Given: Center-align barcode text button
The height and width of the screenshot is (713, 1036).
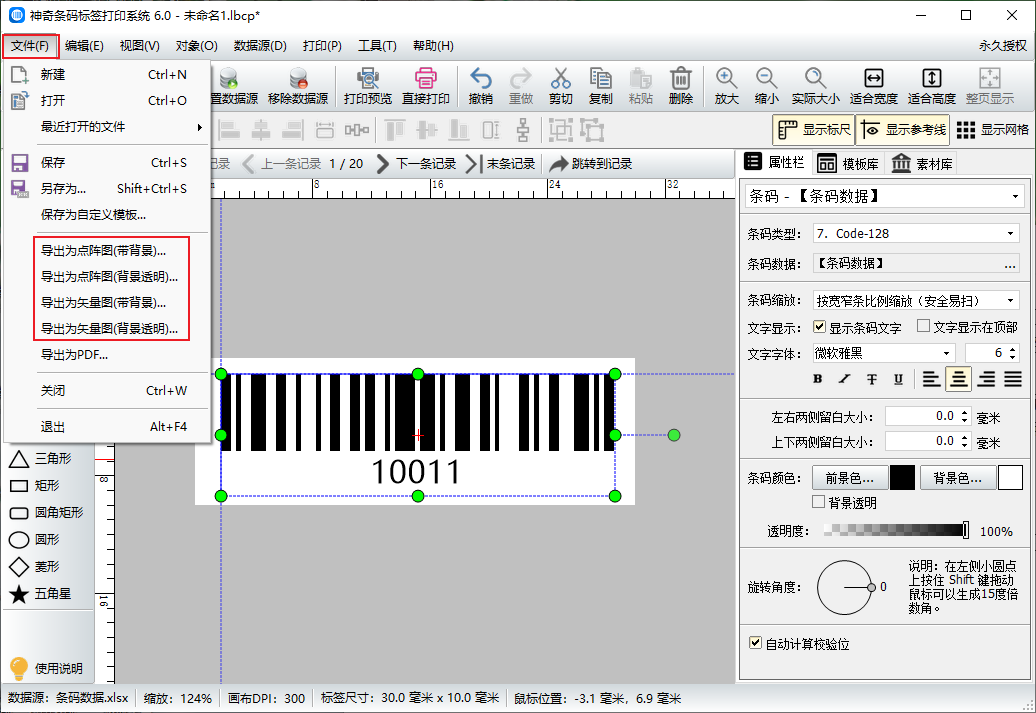Looking at the screenshot, I should point(959,379).
